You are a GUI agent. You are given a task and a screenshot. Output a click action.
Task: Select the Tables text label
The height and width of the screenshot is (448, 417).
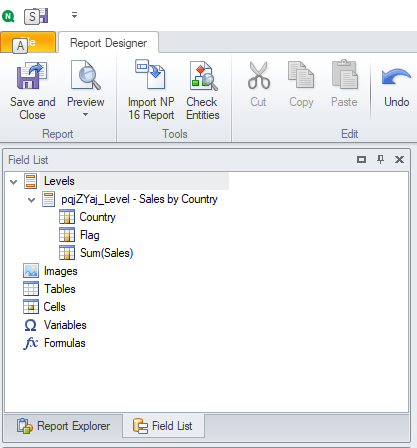click(x=60, y=289)
